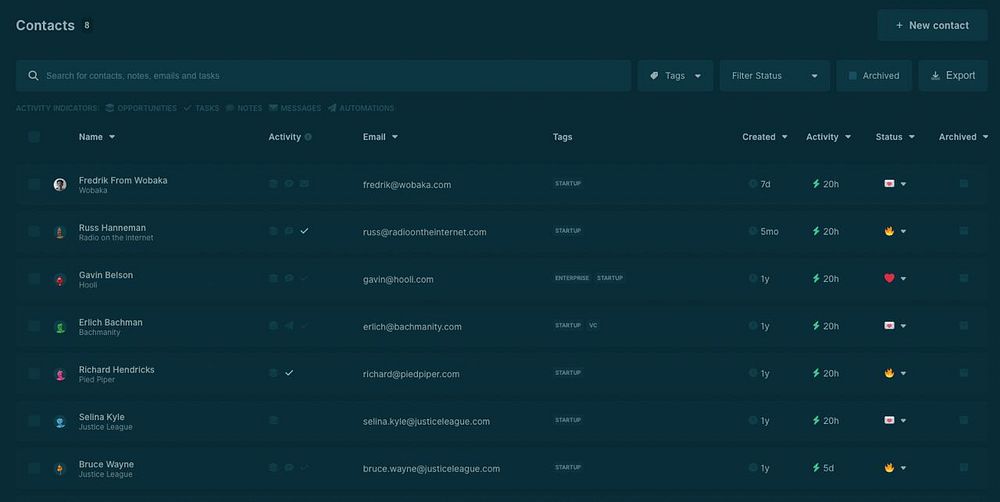Click the STARTUP tag on Selina Kyle
The height and width of the screenshot is (502, 1000).
pos(568,420)
